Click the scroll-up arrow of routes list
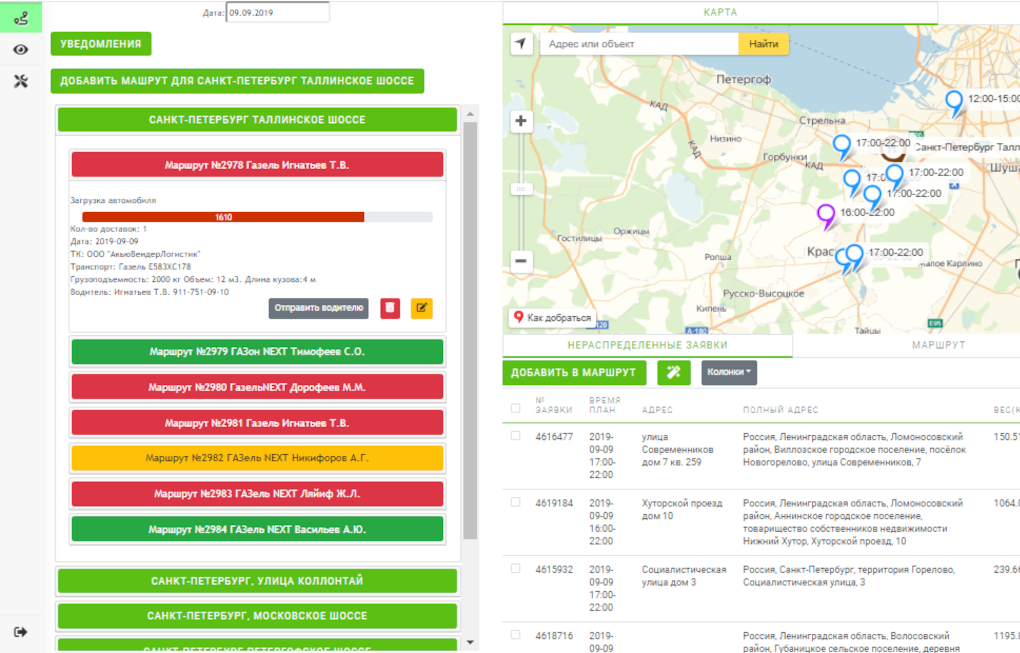1020x653 pixels. pos(470,114)
